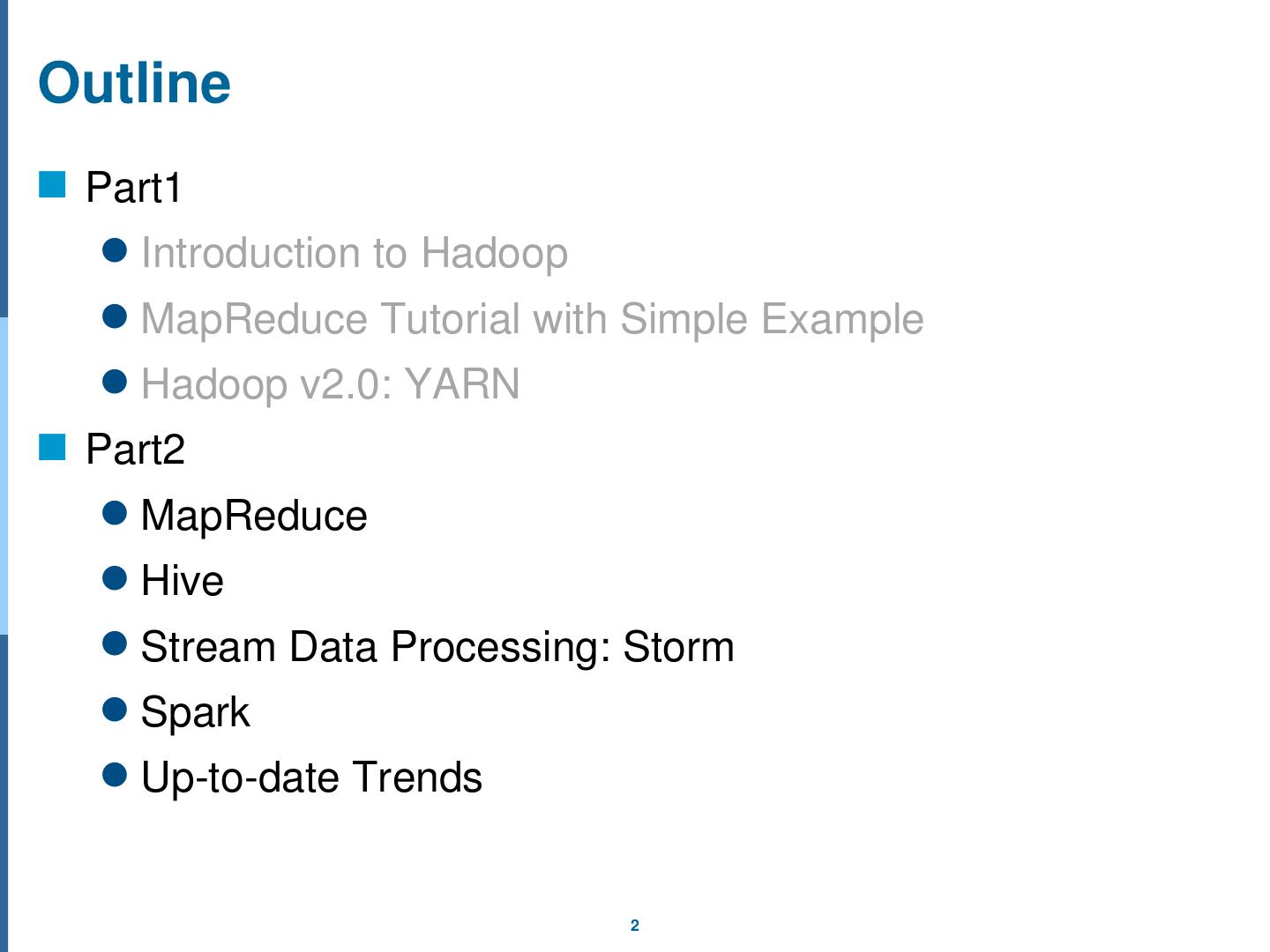Click the round bullet before Introduction to Hadoop
The image size is (1270, 952).
pyautogui.click(x=115, y=250)
